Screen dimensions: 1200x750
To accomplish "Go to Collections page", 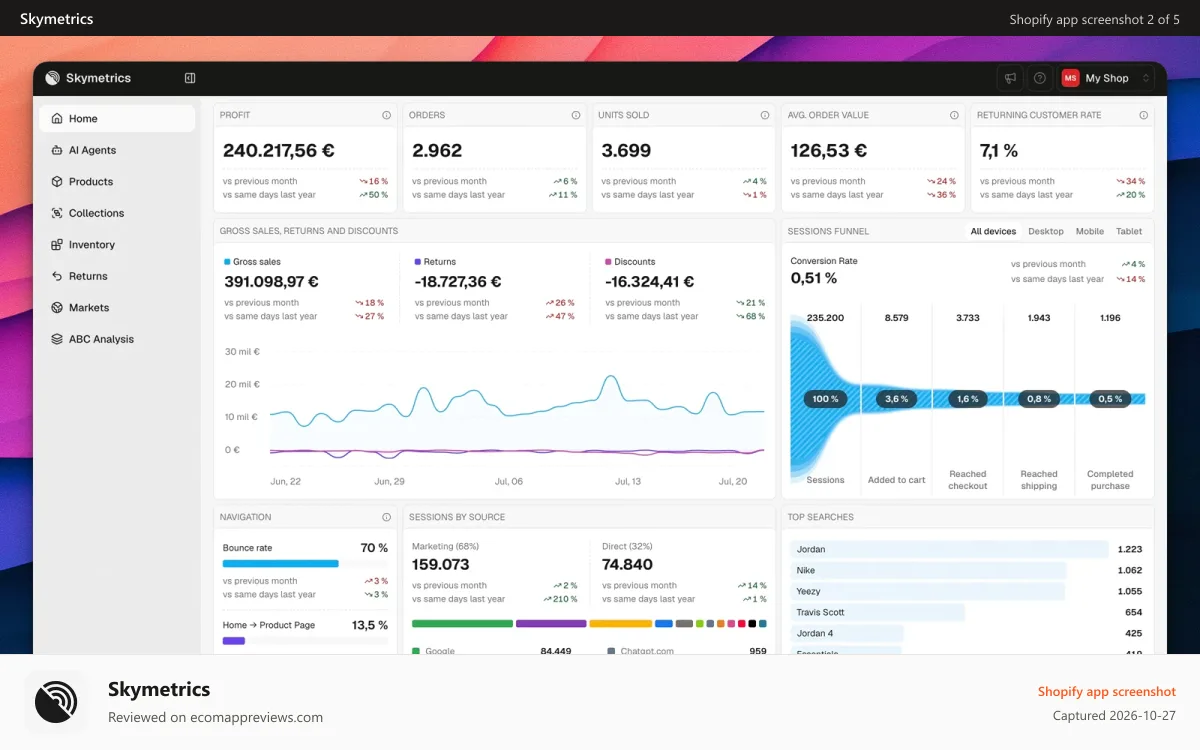I will [117, 213].
